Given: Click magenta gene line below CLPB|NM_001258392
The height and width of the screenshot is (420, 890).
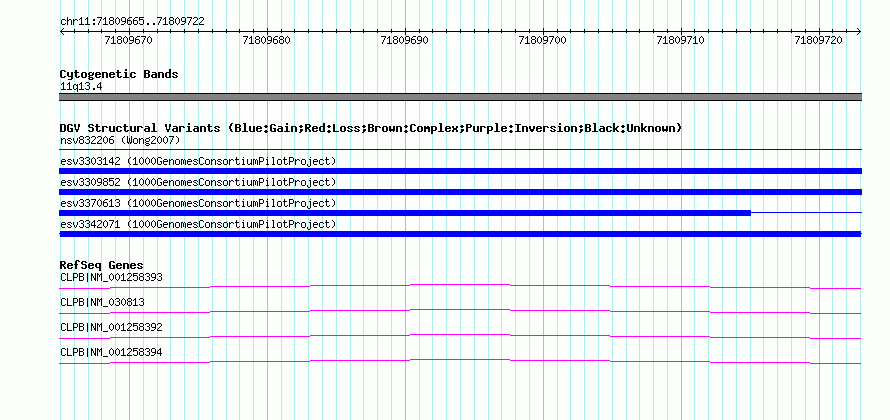Looking at the screenshot, I should click(x=460, y=336).
